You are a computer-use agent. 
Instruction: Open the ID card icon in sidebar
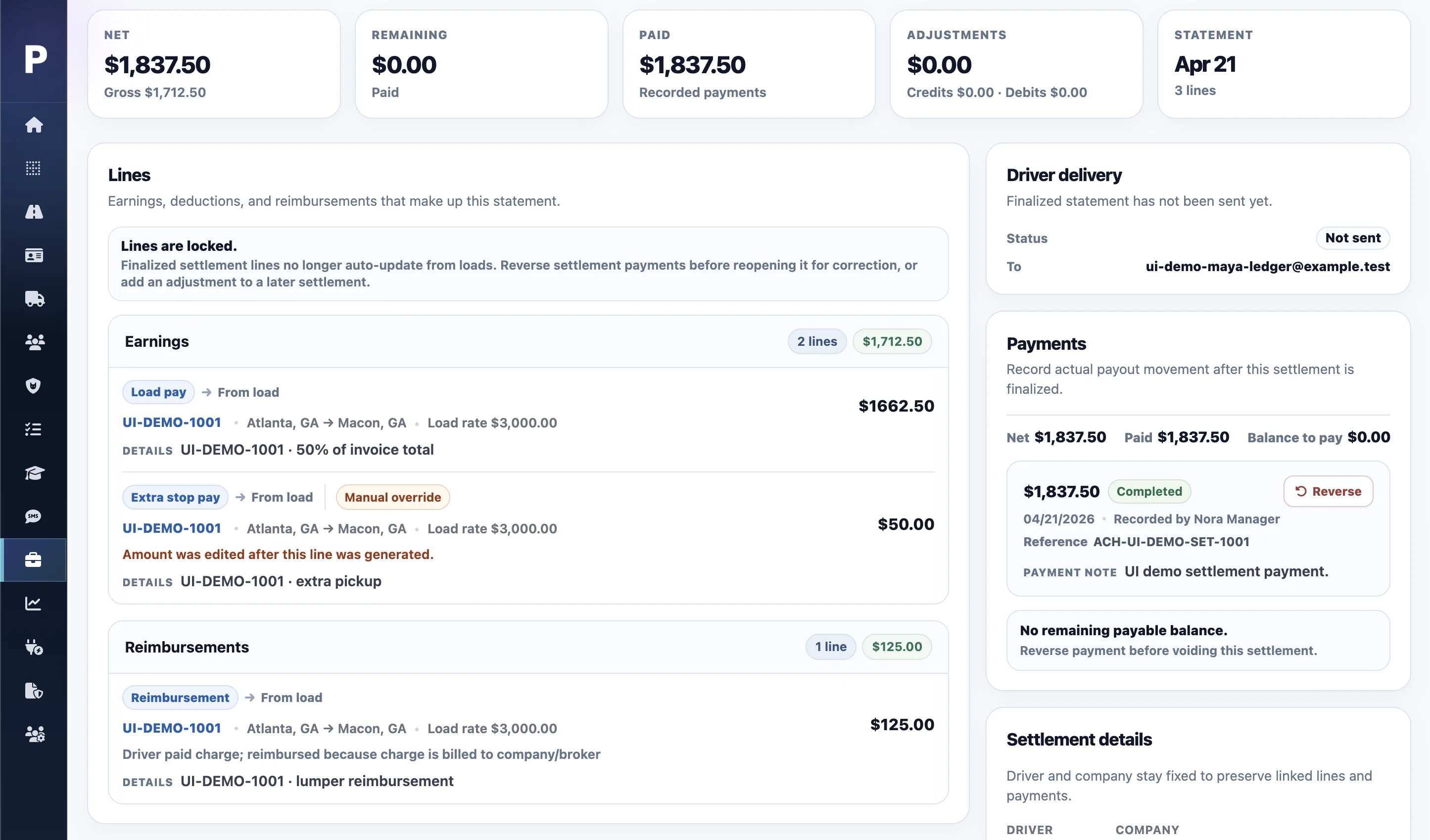(34, 256)
